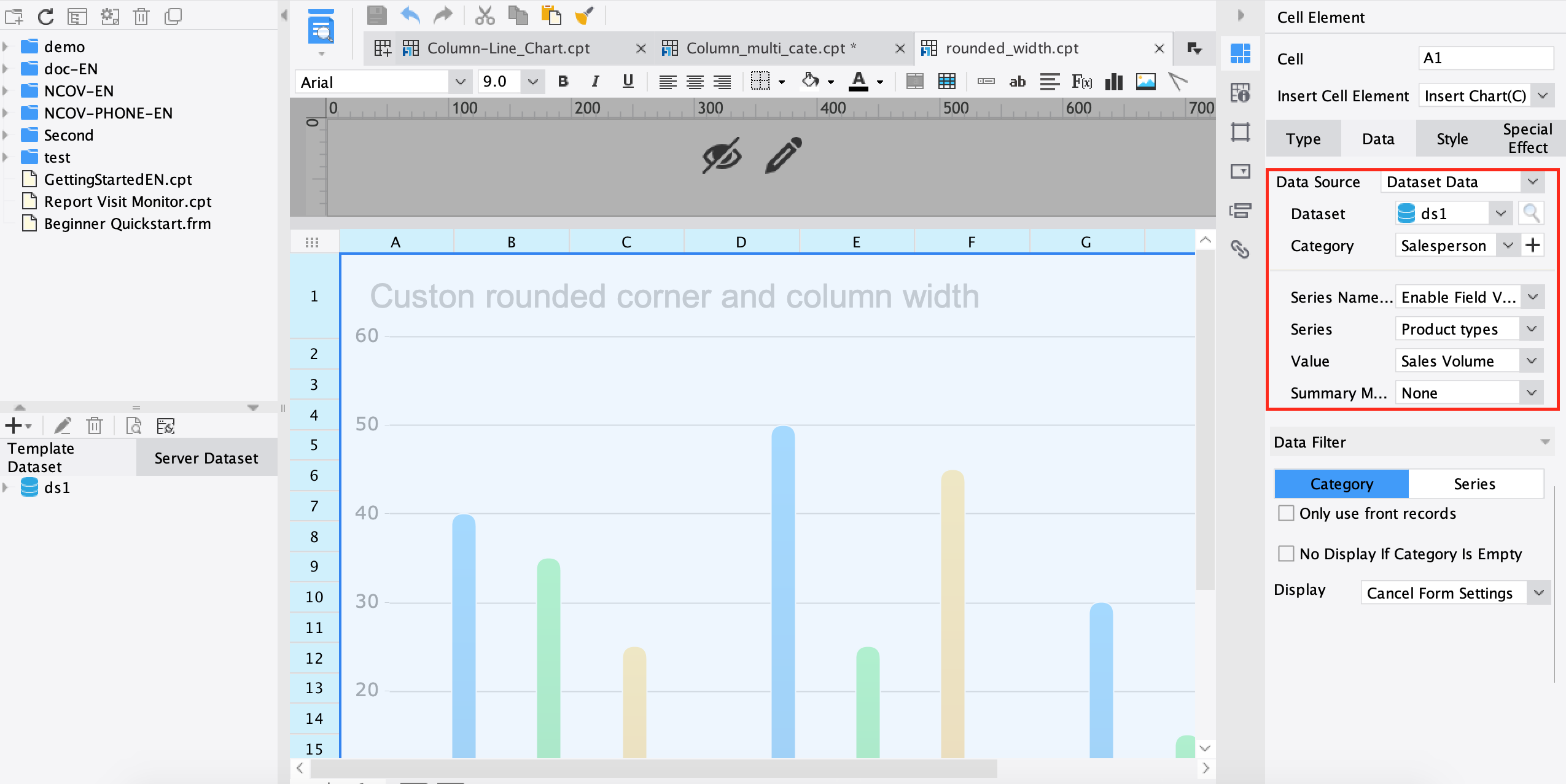1566x784 pixels.
Task: Click the dataset preview magnifier icon
Action: [x=1531, y=214]
